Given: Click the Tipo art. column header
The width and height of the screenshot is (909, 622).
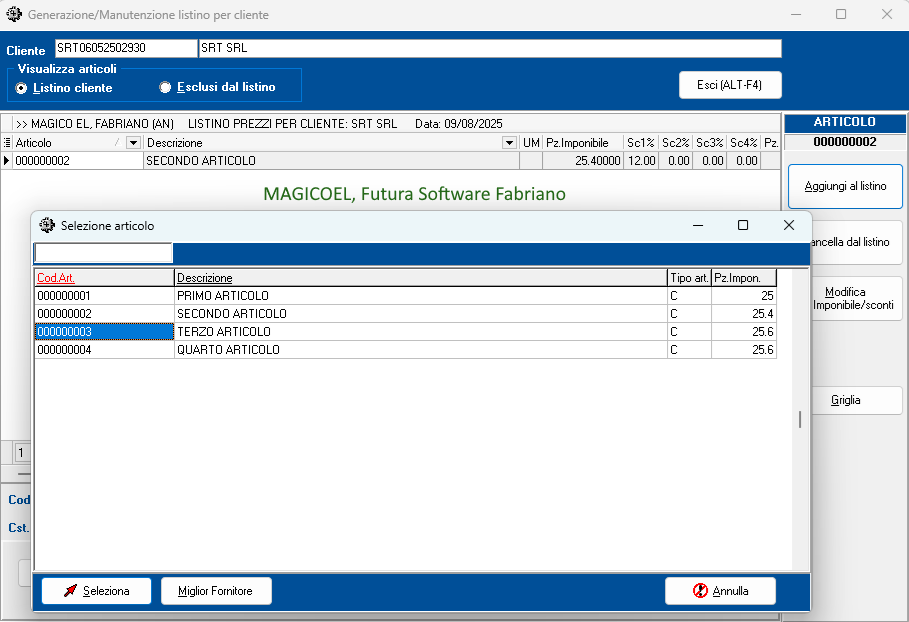Looking at the screenshot, I should point(689,278).
